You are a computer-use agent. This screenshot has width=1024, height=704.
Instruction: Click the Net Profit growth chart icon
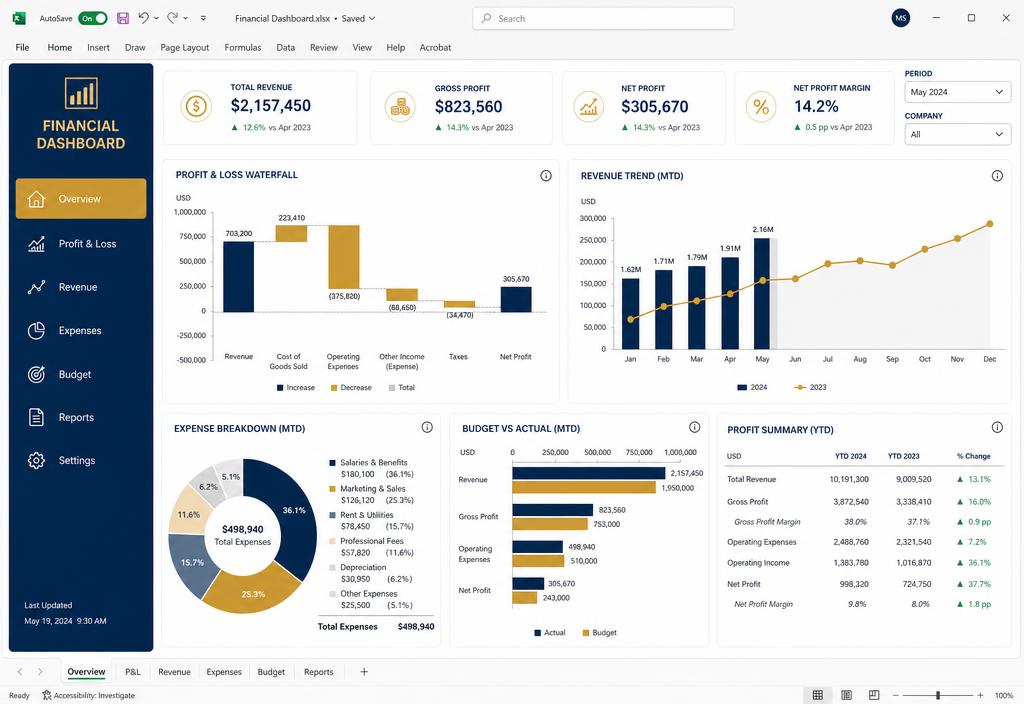click(x=588, y=106)
